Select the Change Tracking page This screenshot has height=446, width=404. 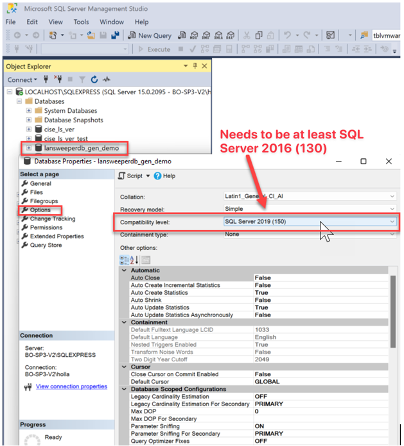(x=52, y=219)
